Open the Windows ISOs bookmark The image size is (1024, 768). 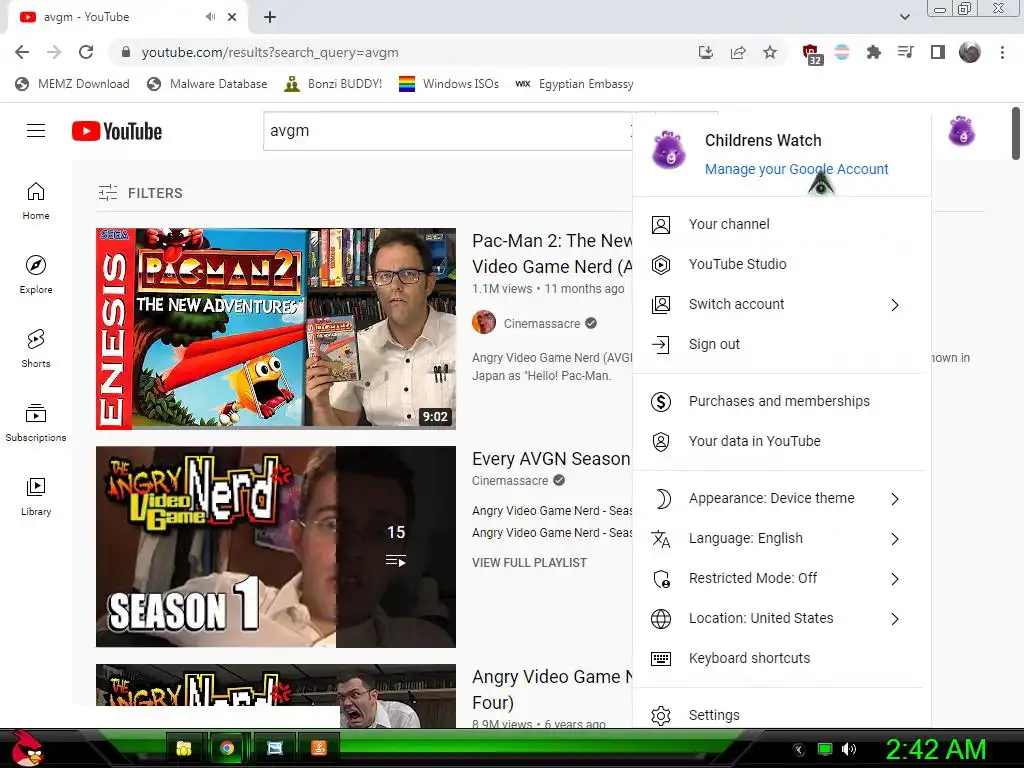pos(449,84)
